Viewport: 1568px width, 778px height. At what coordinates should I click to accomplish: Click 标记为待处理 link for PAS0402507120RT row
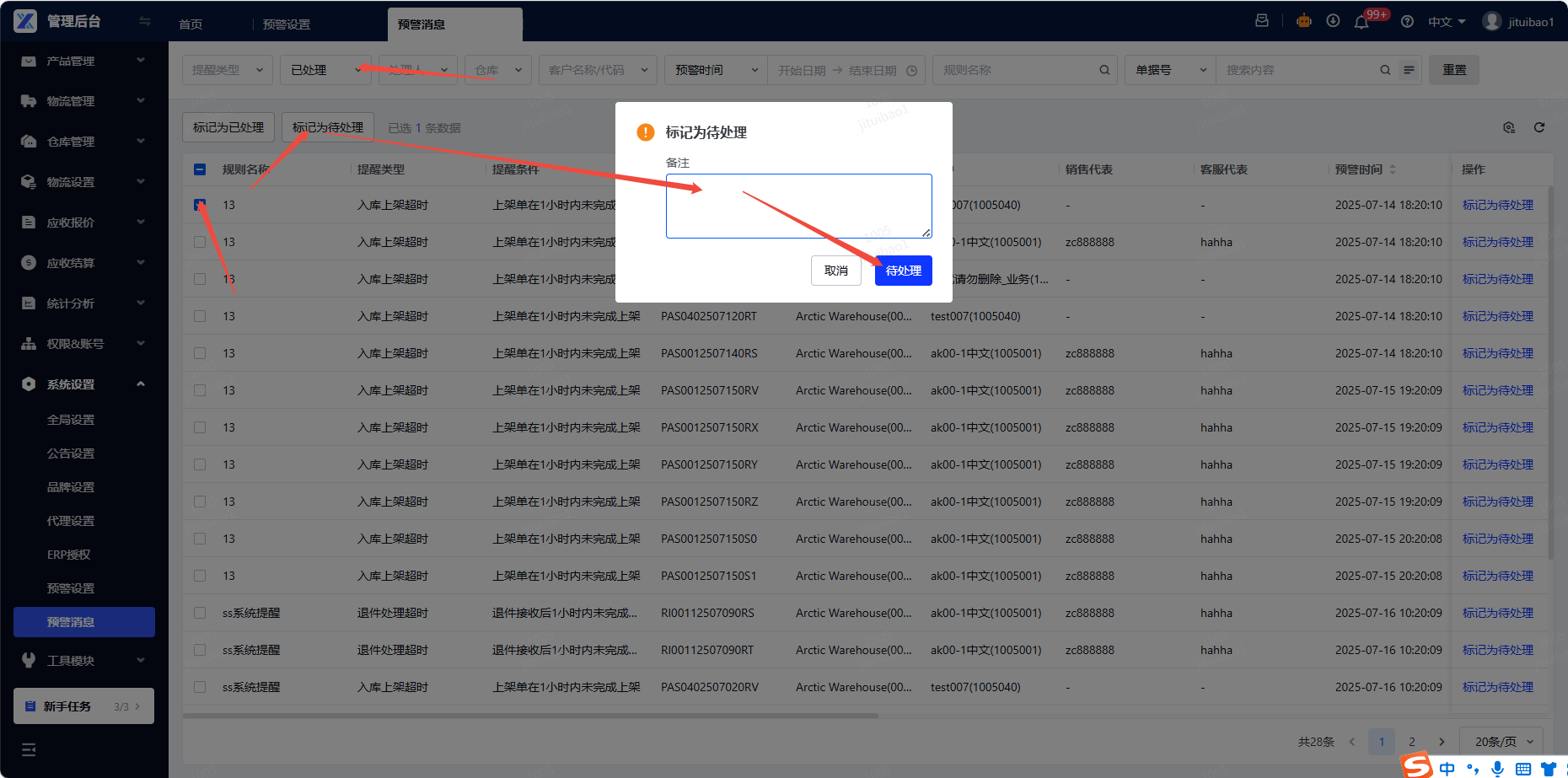pos(1498,316)
